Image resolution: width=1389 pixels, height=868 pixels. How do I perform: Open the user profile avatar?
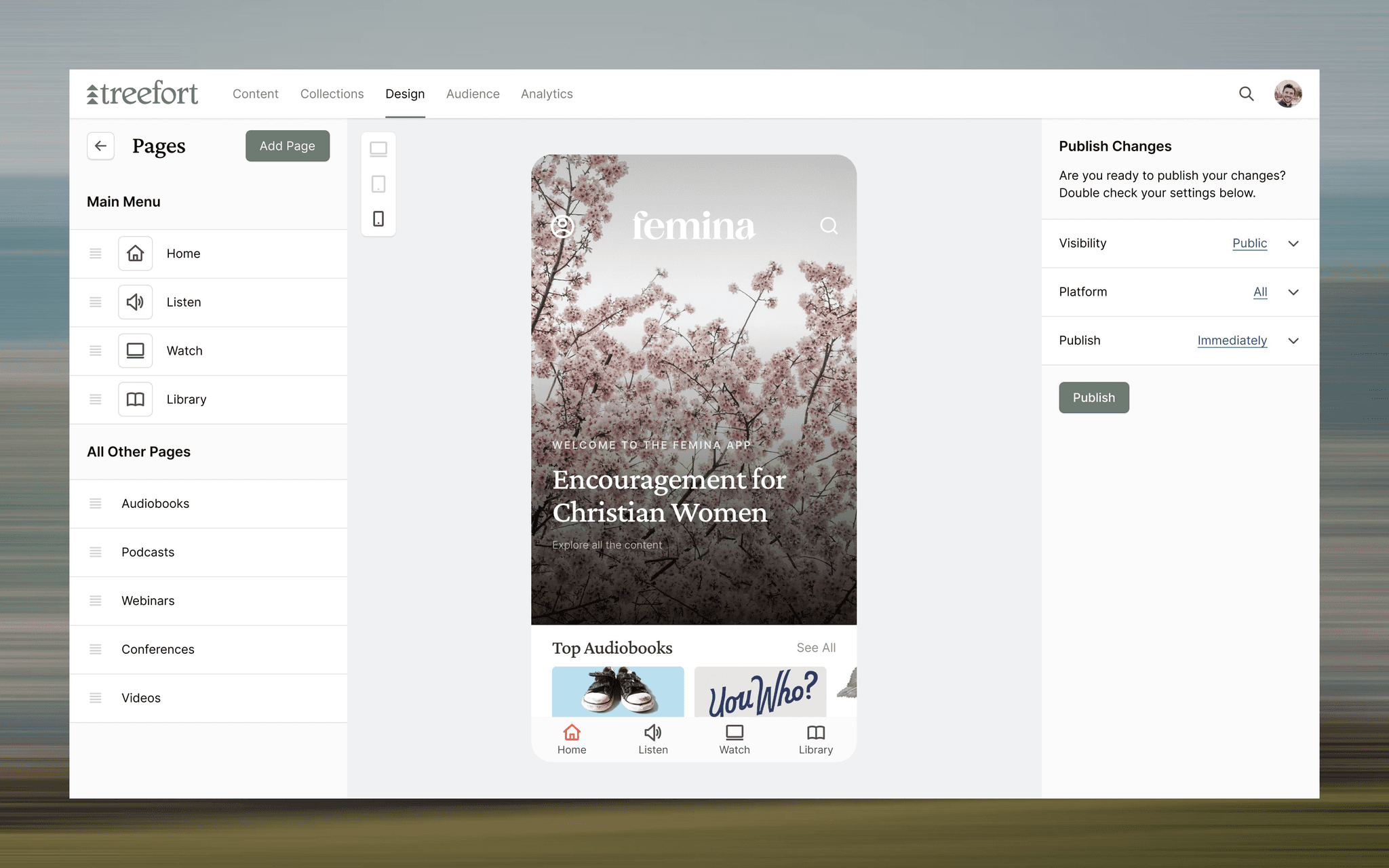[x=1288, y=94]
